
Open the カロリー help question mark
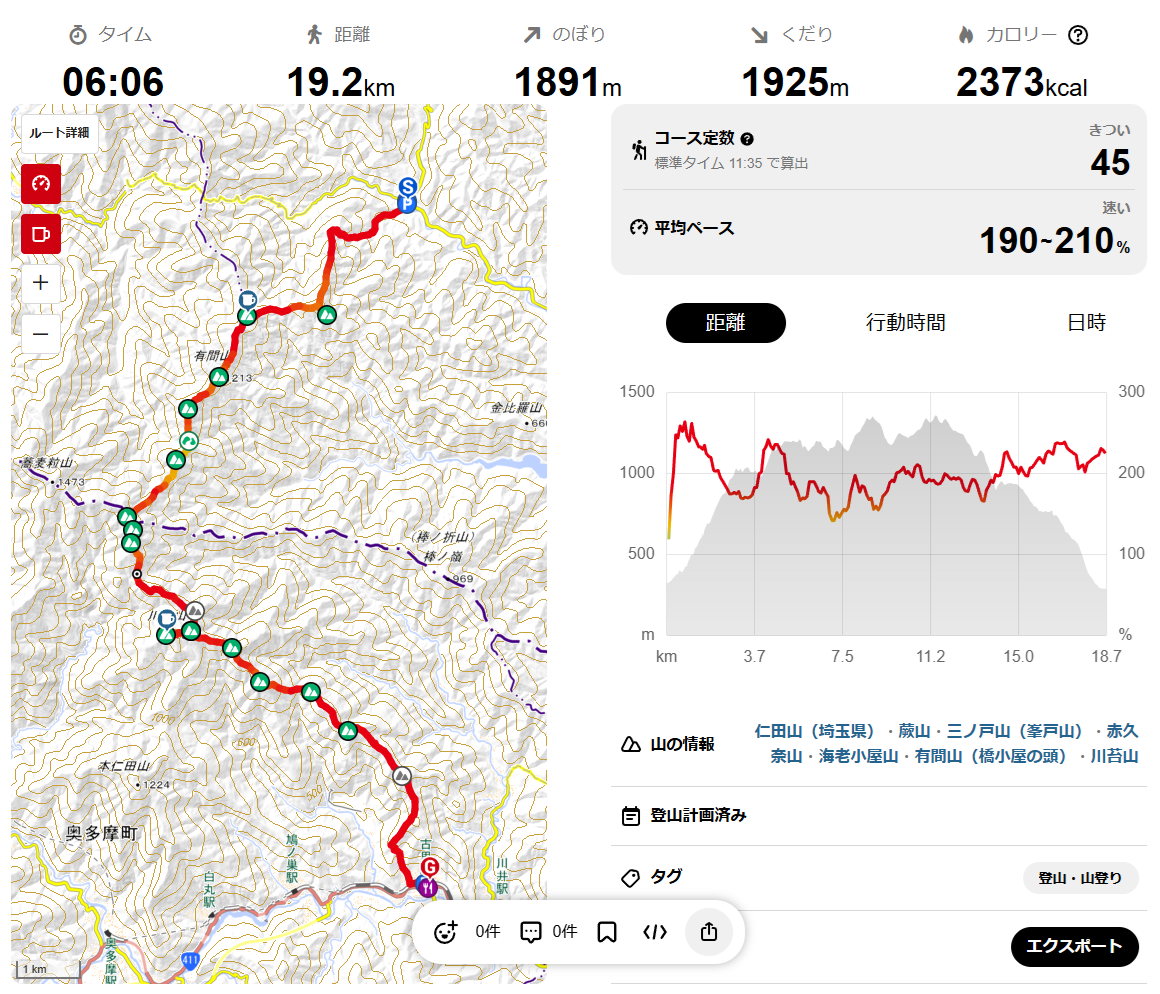tap(1077, 35)
